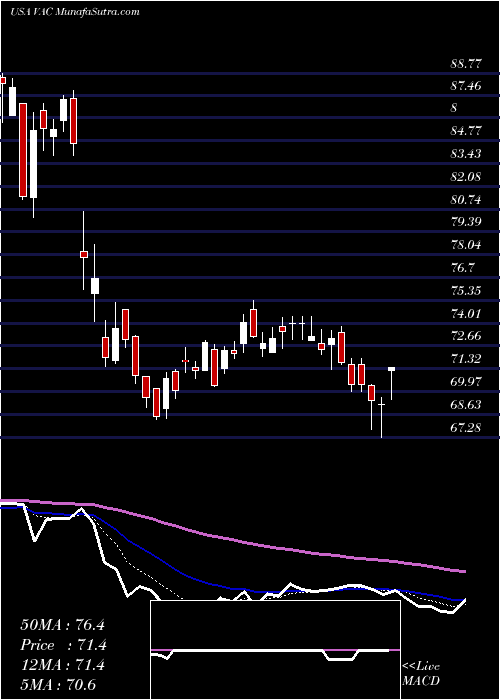The height and width of the screenshot is (700, 500).
Task: Click the 78.04 price axis label
Action: [x=466, y=245]
